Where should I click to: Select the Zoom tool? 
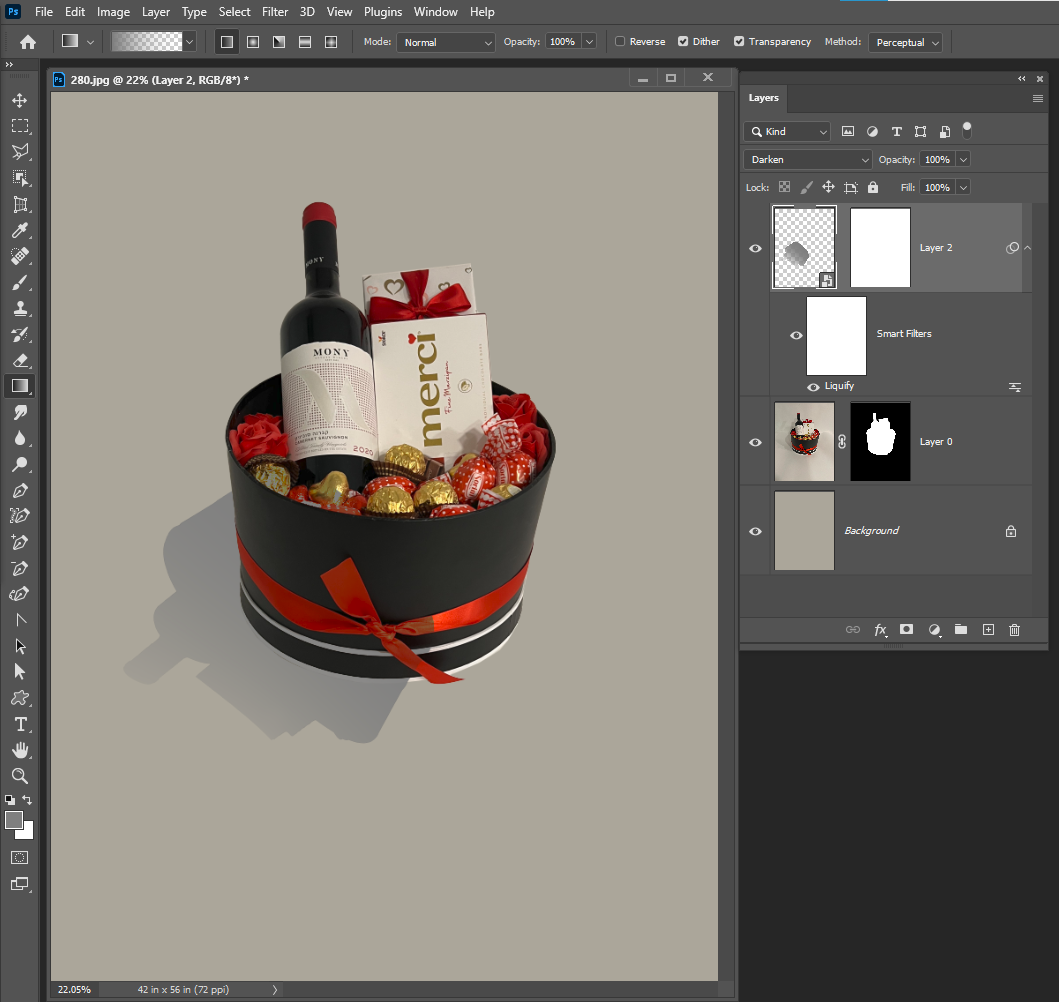point(20,776)
